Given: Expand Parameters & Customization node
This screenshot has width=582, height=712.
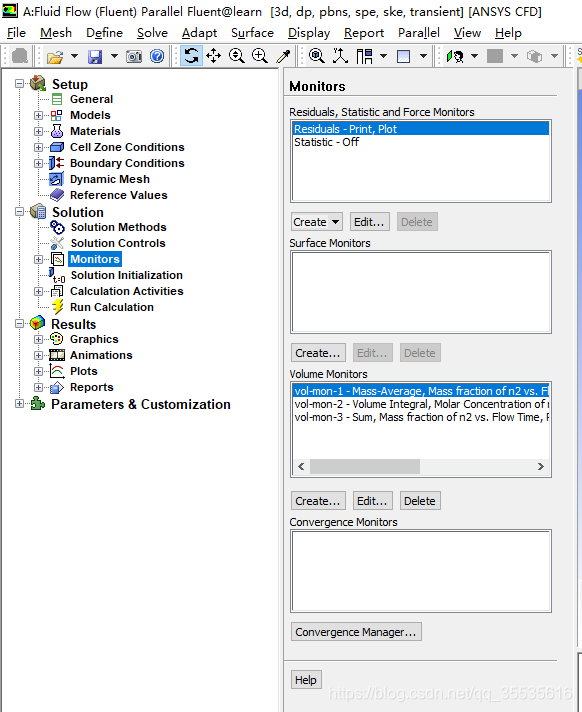Looking at the screenshot, I should 19,404.
